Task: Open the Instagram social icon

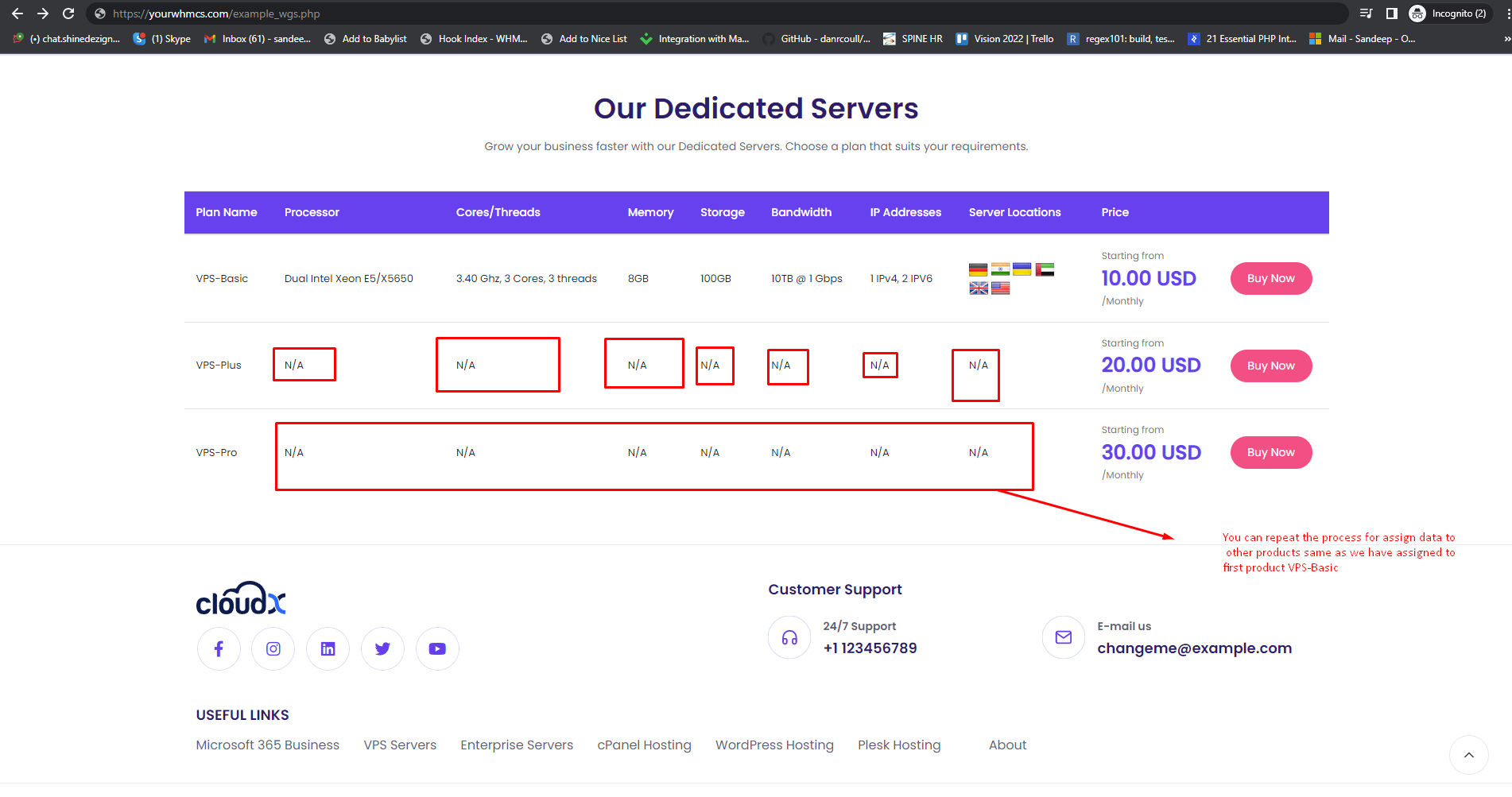Action: 273,648
